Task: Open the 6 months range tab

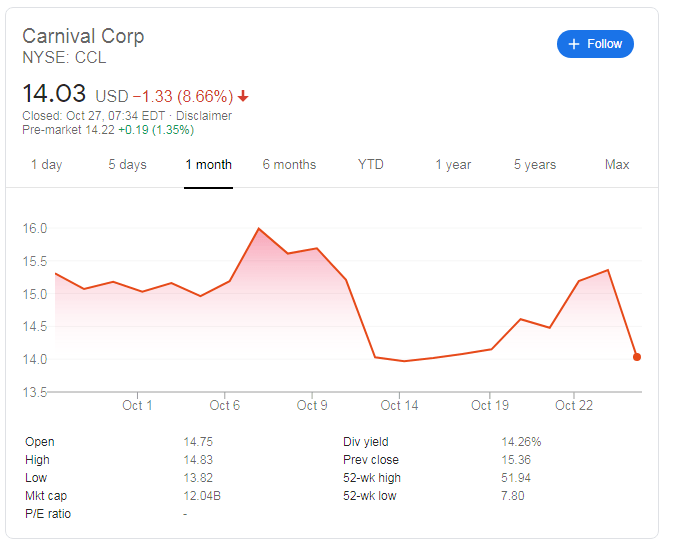Action: point(289,165)
